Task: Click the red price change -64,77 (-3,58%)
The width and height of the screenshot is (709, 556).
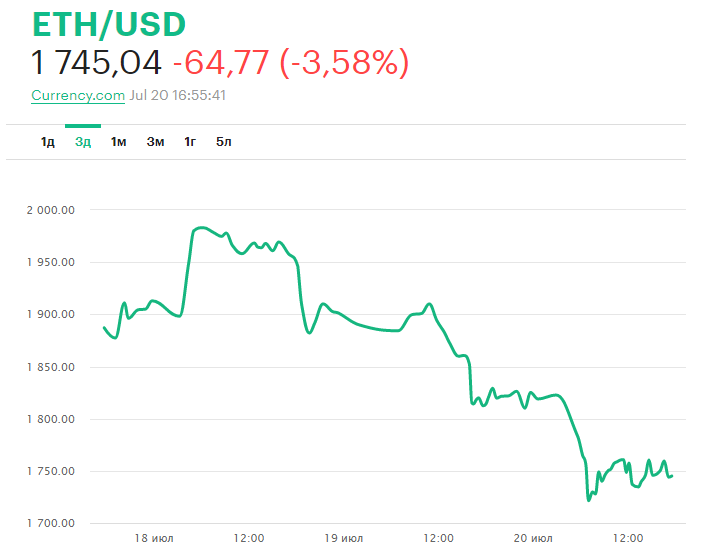Action: (290, 63)
